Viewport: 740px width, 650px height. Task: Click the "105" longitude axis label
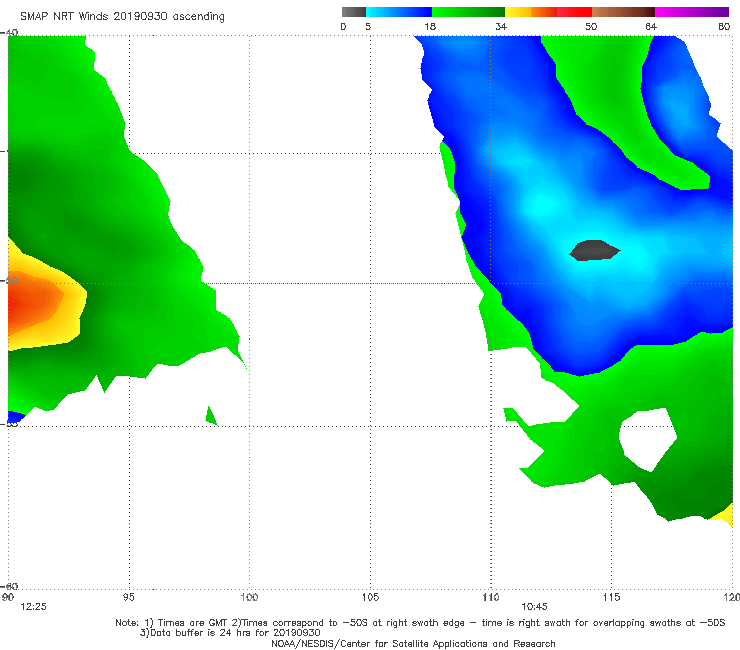[x=370, y=597]
